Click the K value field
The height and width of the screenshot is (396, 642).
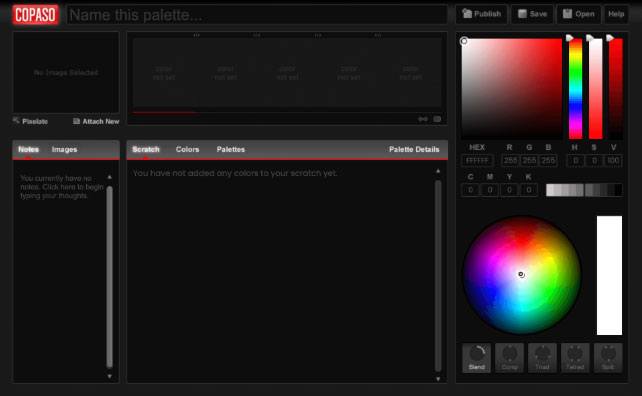coord(529,190)
